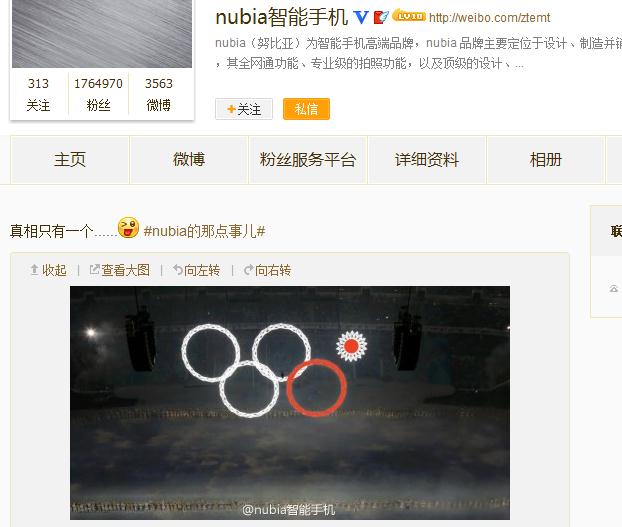Open the 详细资料 tab
The image size is (622, 527).
(x=427, y=160)
